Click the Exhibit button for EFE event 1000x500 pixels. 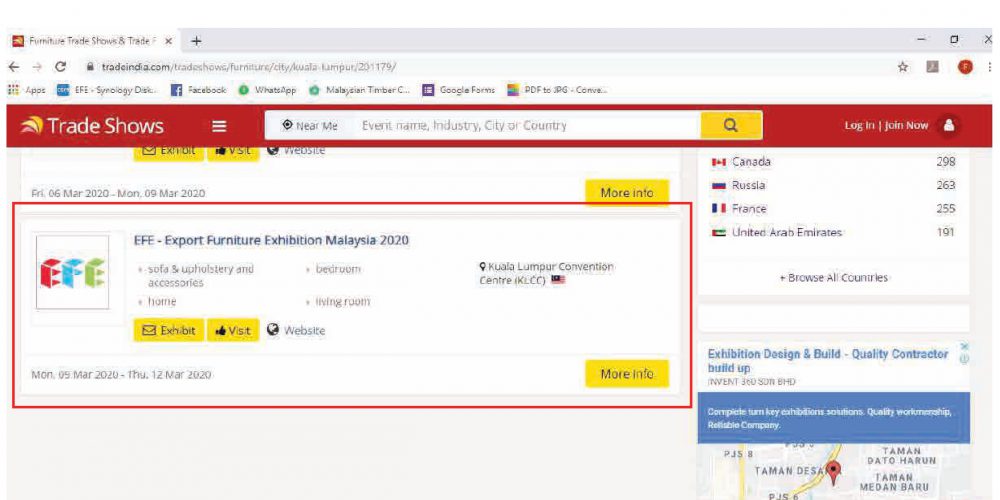[169, 330]
